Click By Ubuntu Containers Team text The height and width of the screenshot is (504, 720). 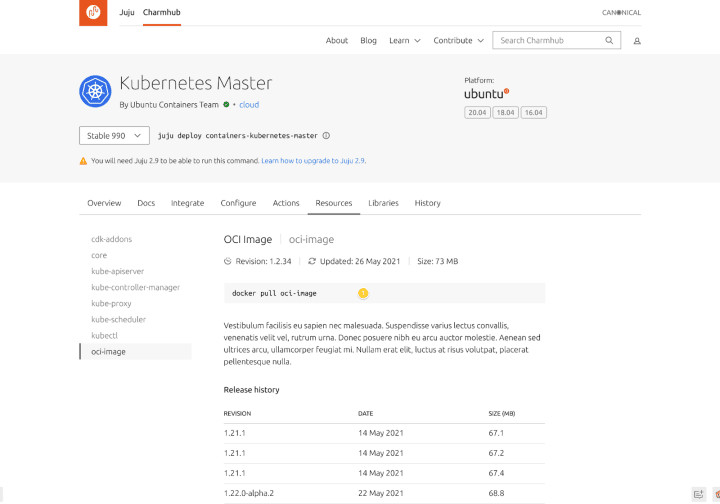(169, 105)
